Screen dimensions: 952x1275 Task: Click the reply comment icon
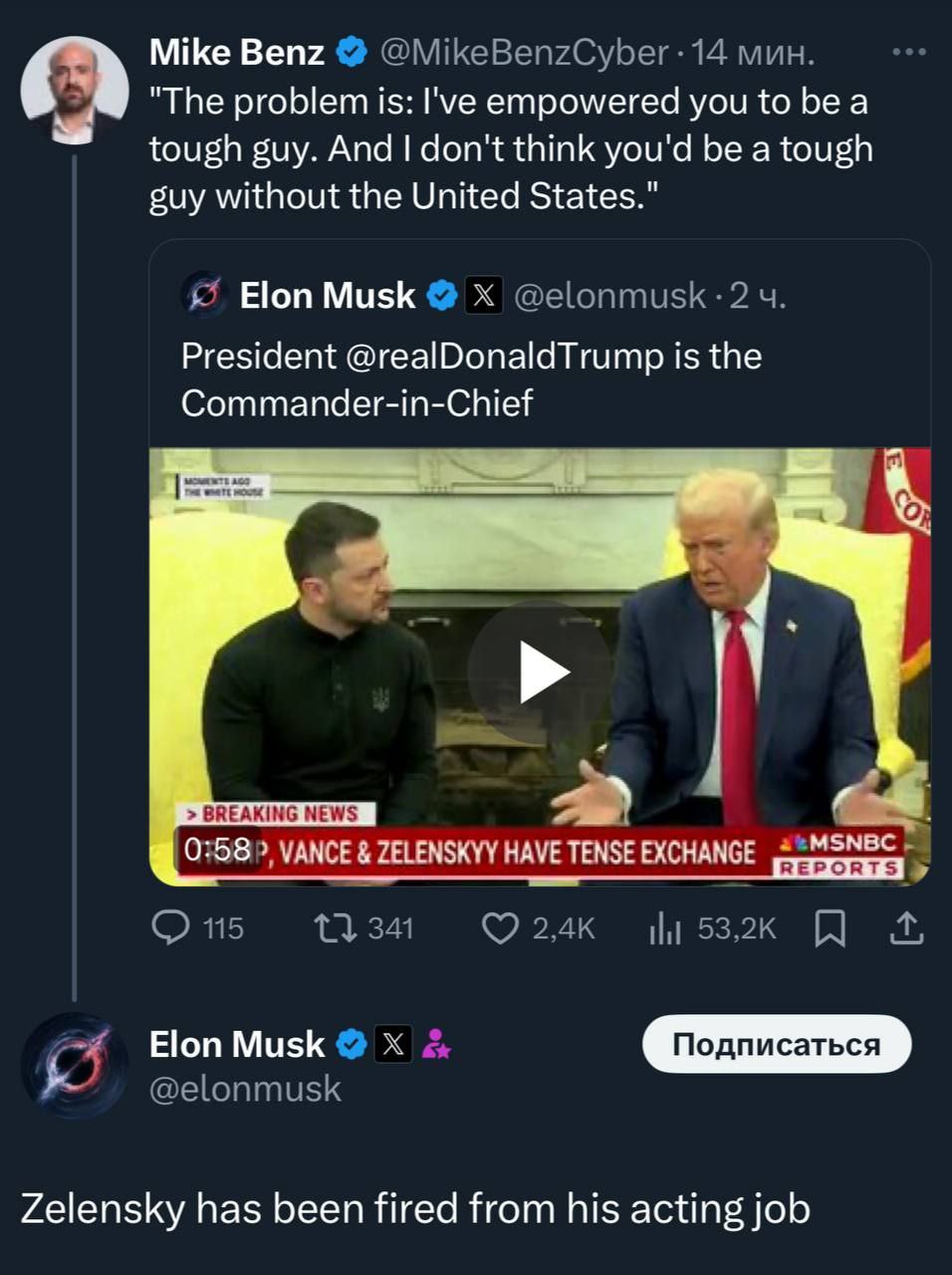click(x=170, y=928)
